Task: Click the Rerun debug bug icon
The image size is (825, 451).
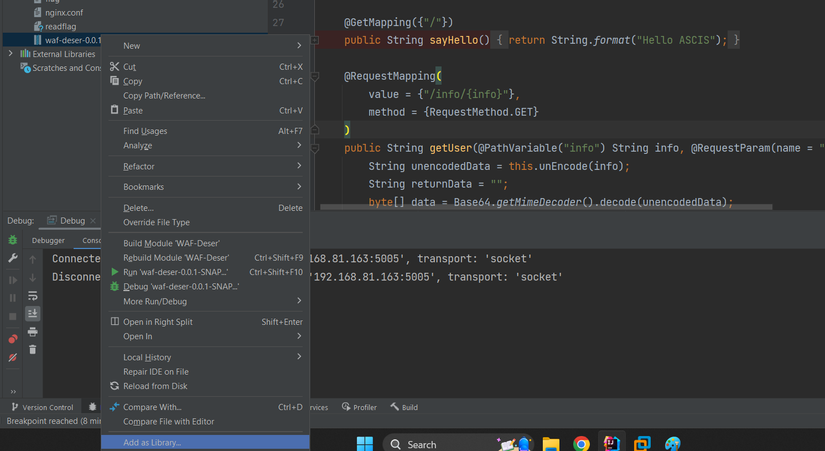Action: [x=13, y=241]
